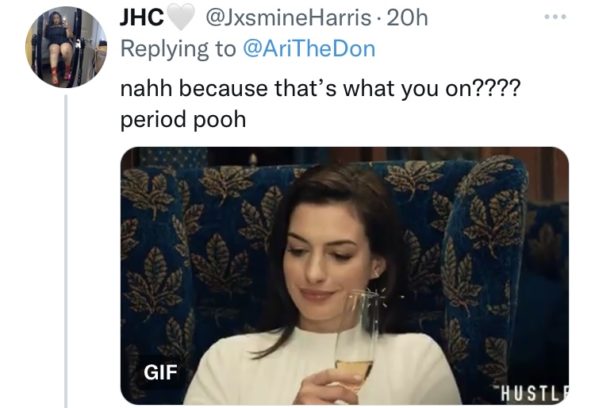Image resolution: width=595 pixels, height=408 pixels.
Task: Click the "Replying to" label text
Action: point(178,49)
